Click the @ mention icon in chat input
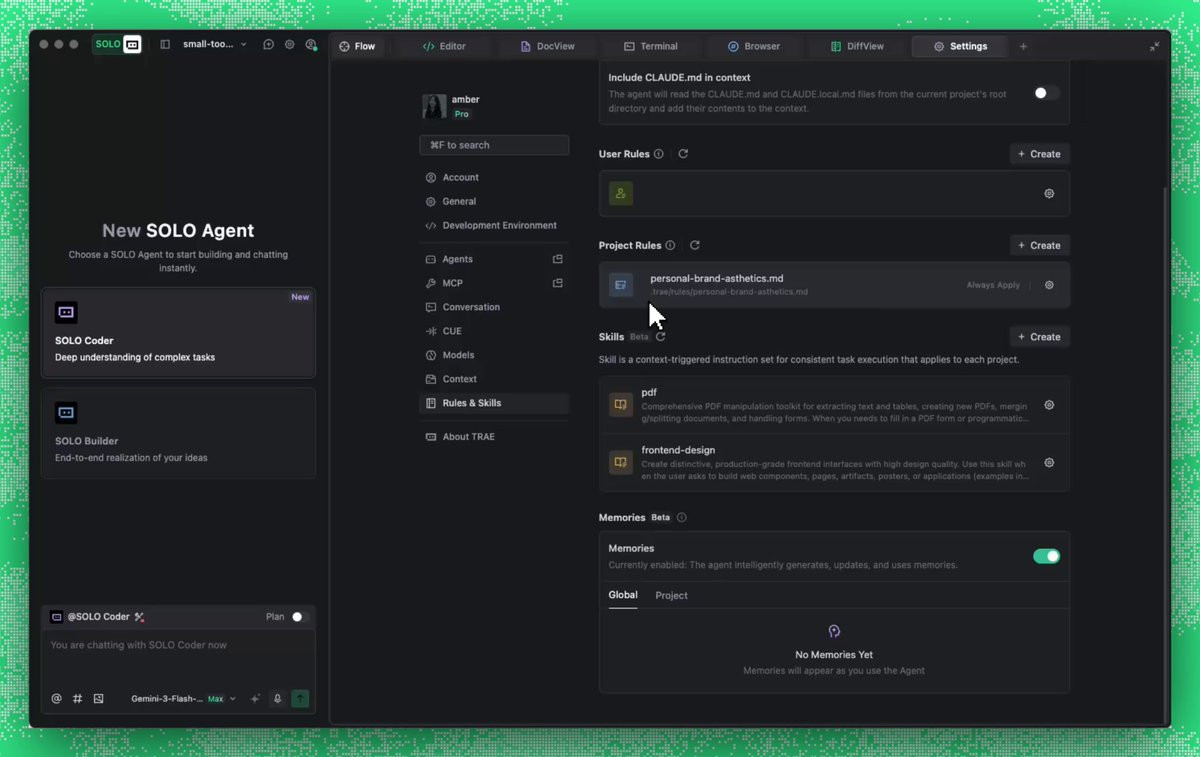 57,699
